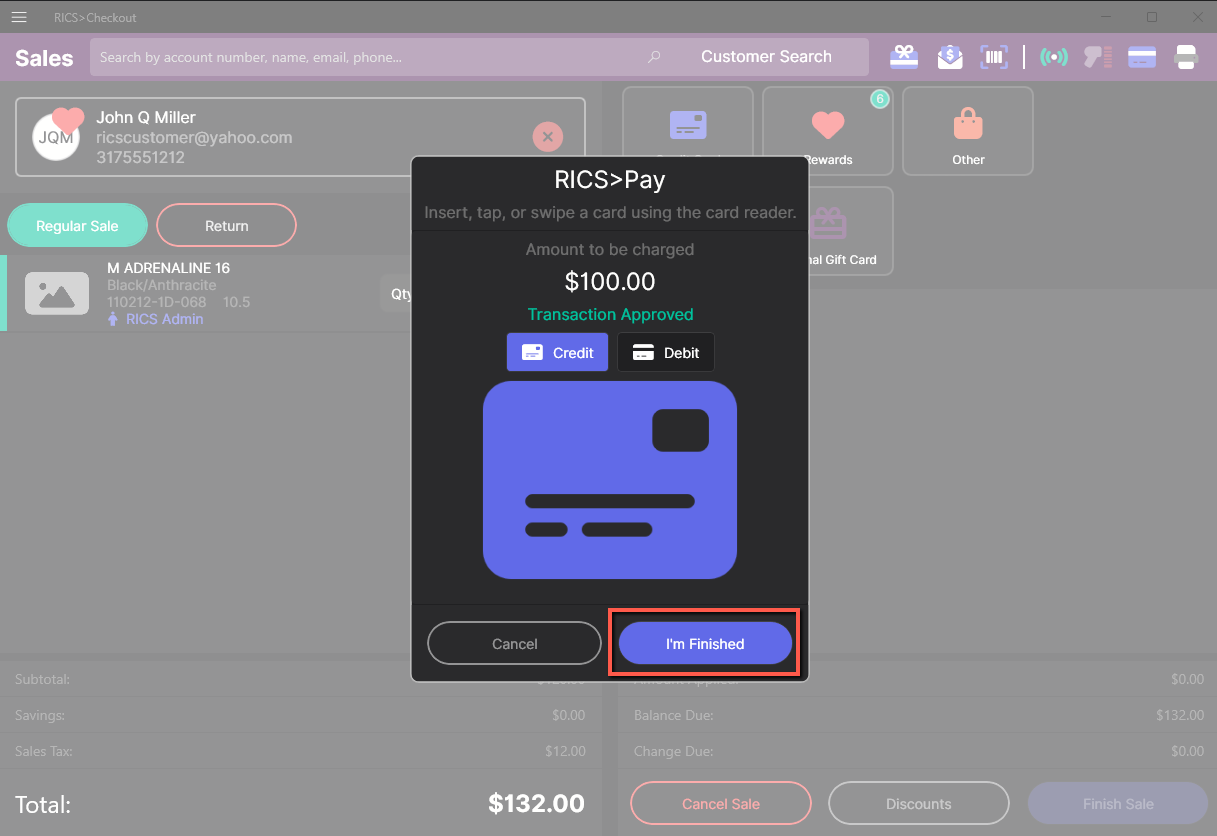Click the RICS>Pay dialog title

610,180
